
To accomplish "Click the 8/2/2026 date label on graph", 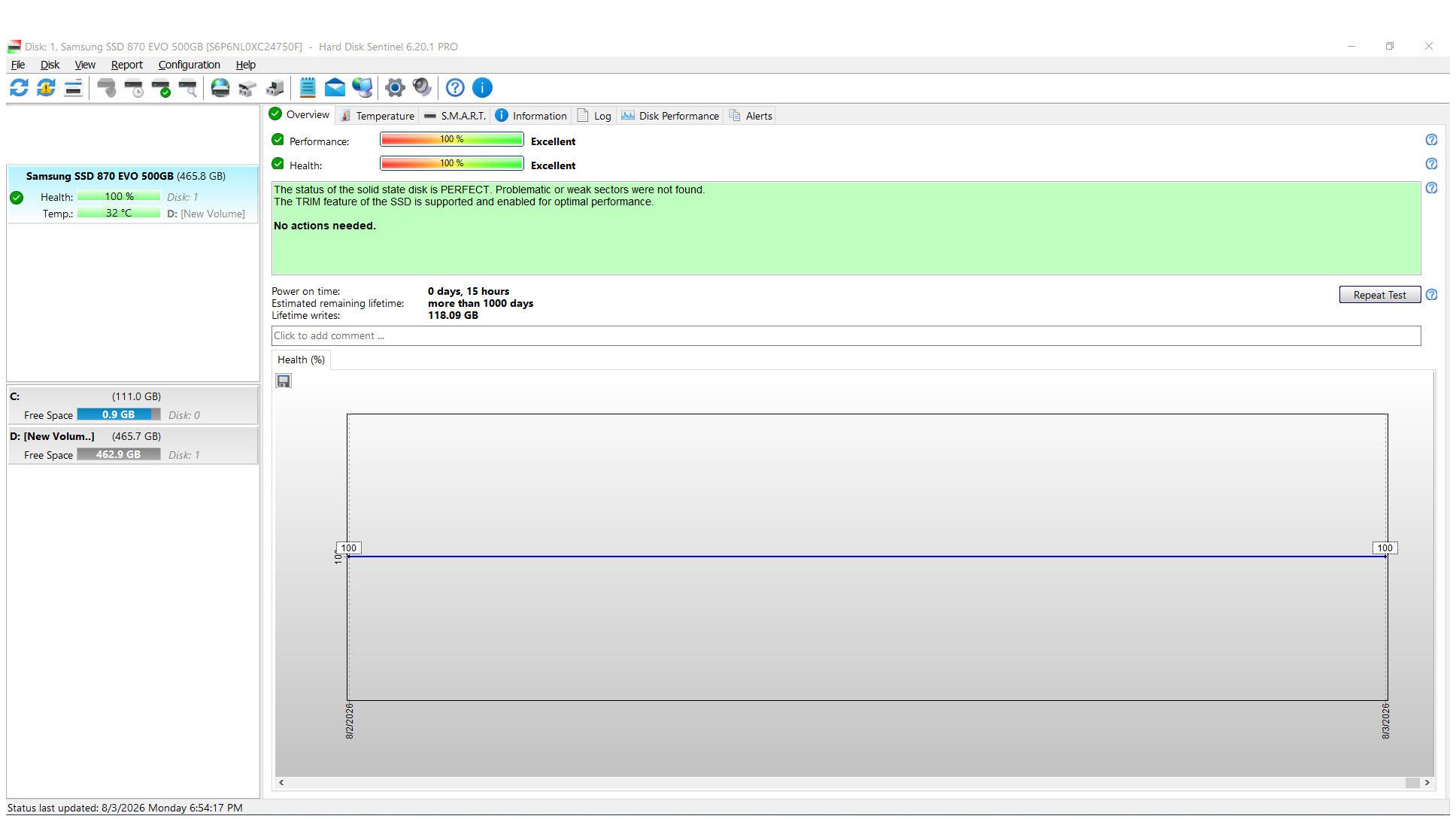I will pyautogui.click(x=350, y=721).
